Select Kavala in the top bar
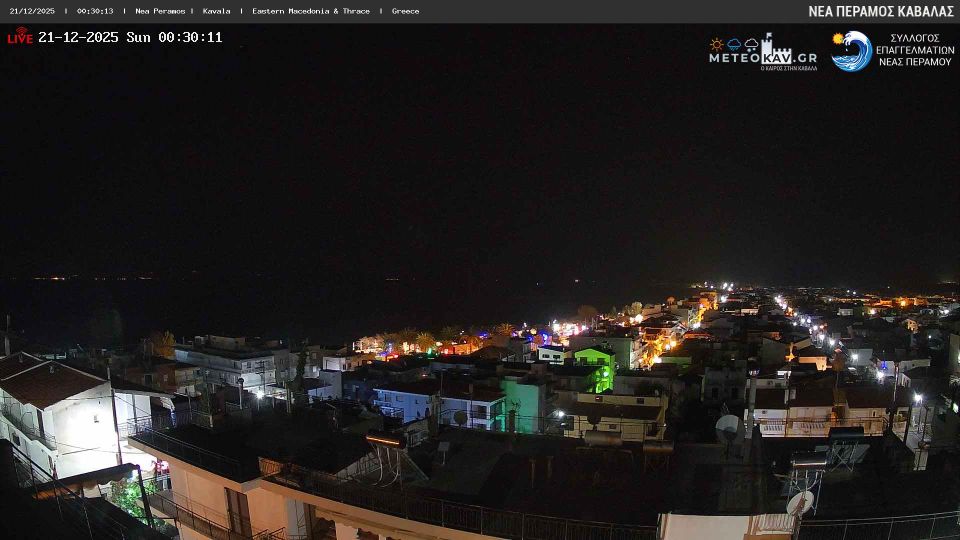This screenshot has height=540, width=960. 216,11
